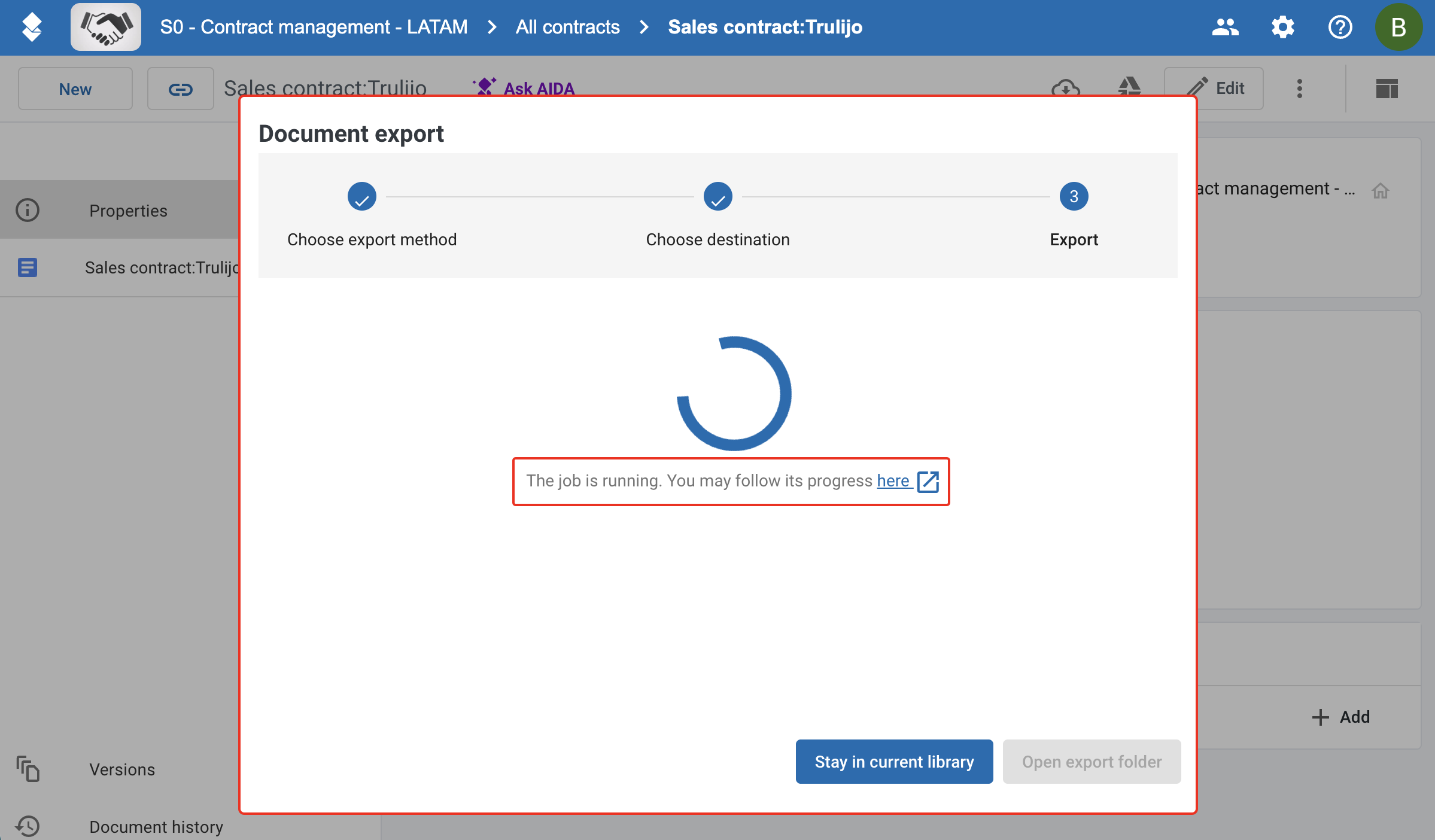
Task: Click the Add button with plus
Action: click(x=1340, y=717)
